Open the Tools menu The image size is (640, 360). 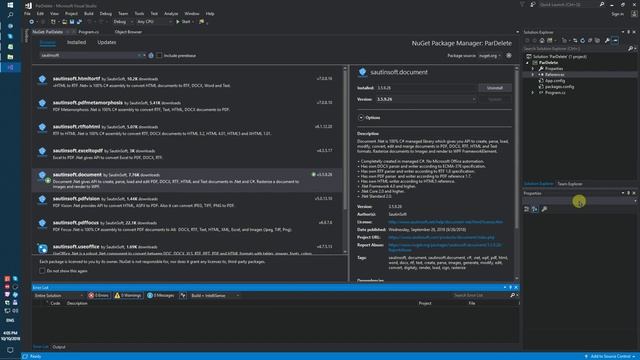pos(139,13)
